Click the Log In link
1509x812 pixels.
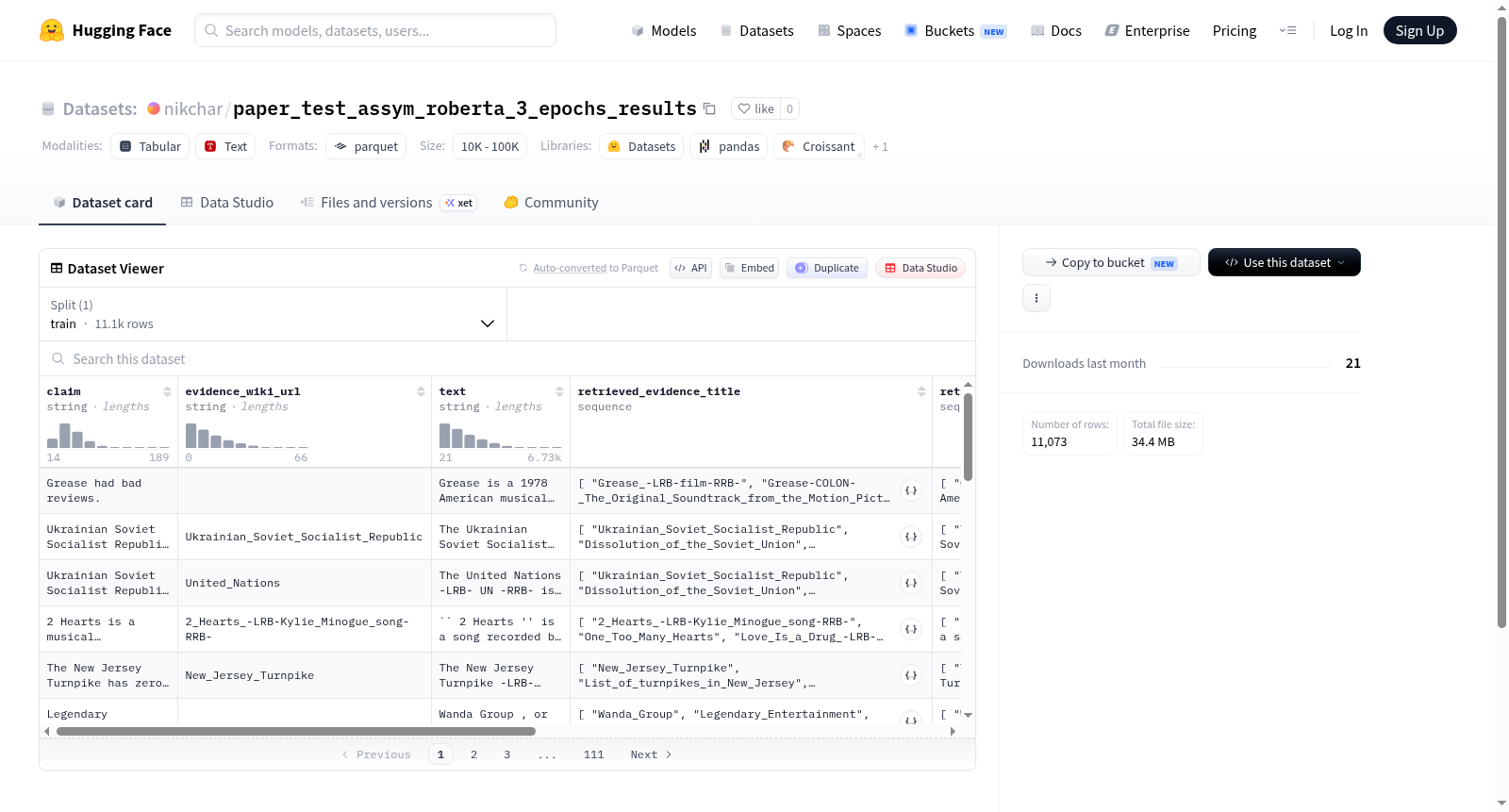pos(1349,31)
